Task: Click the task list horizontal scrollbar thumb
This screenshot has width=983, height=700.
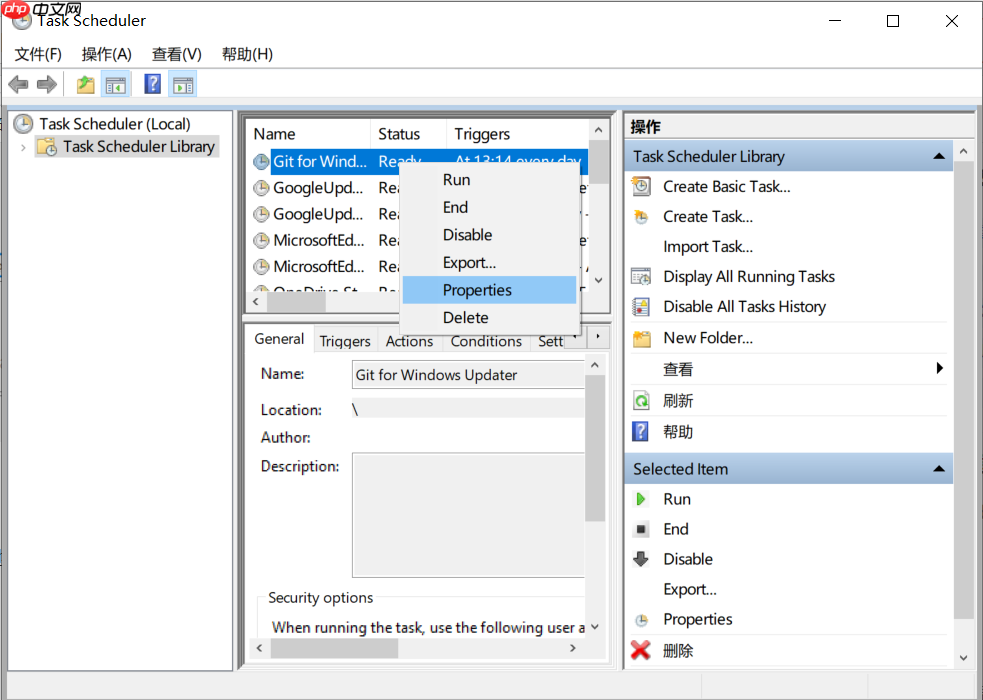Action: tap(297, 301)
